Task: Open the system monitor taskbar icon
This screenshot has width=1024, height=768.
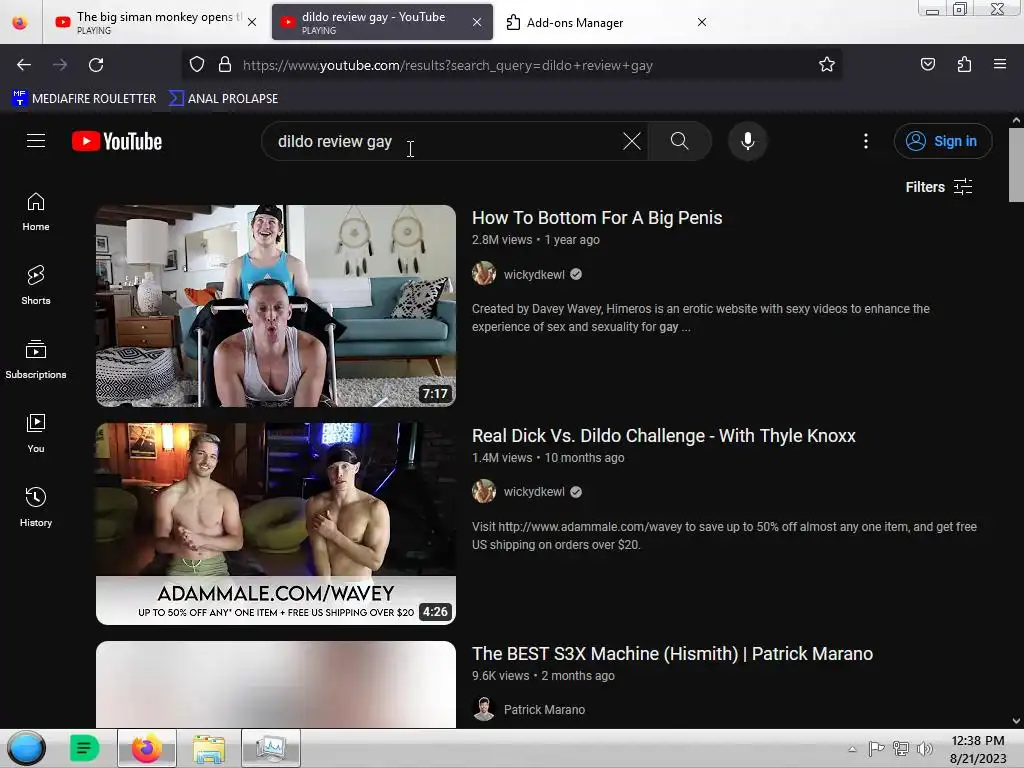Action: pyautogui.click(x=270, y=748)
